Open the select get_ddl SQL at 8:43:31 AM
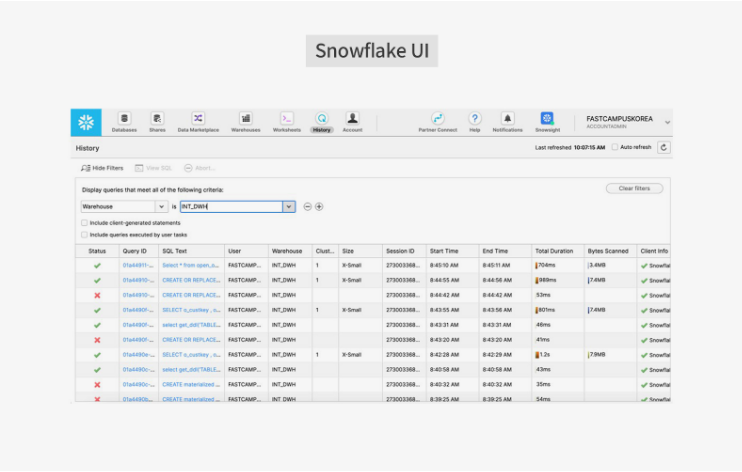The width and height of the screenshot is (742, 472). [191, 325]
